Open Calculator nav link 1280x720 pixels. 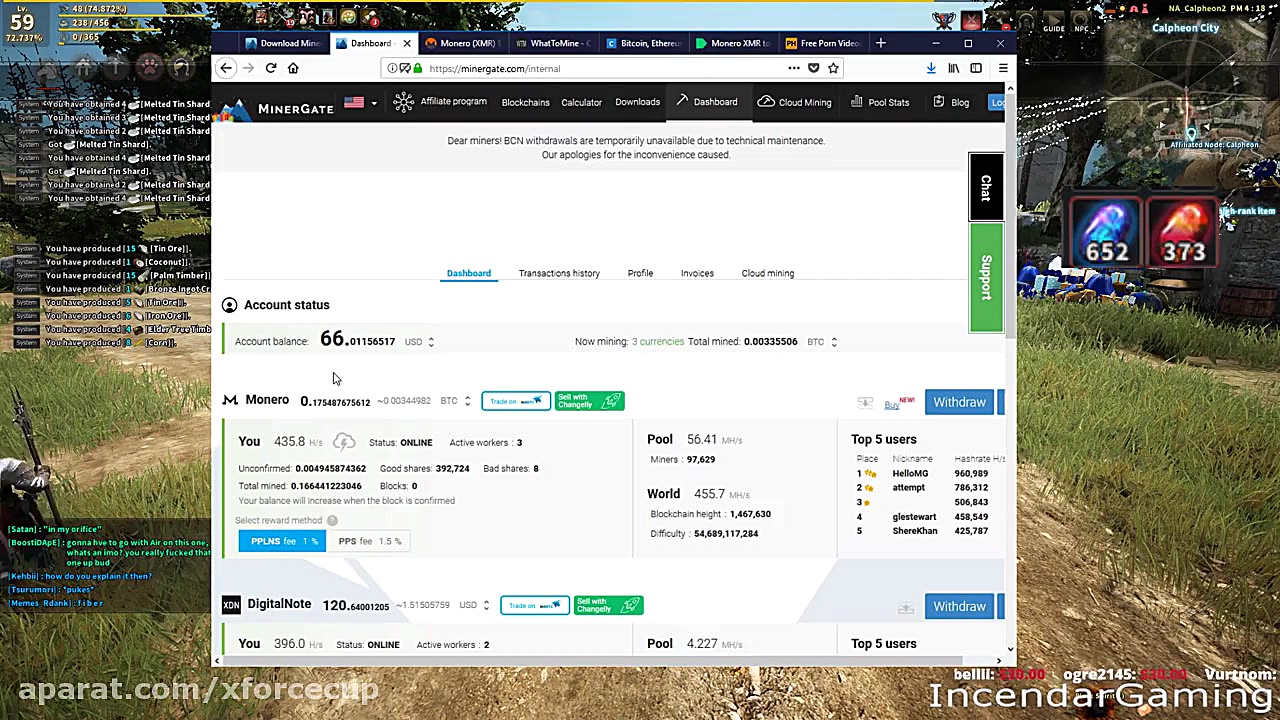pos(581,102)
